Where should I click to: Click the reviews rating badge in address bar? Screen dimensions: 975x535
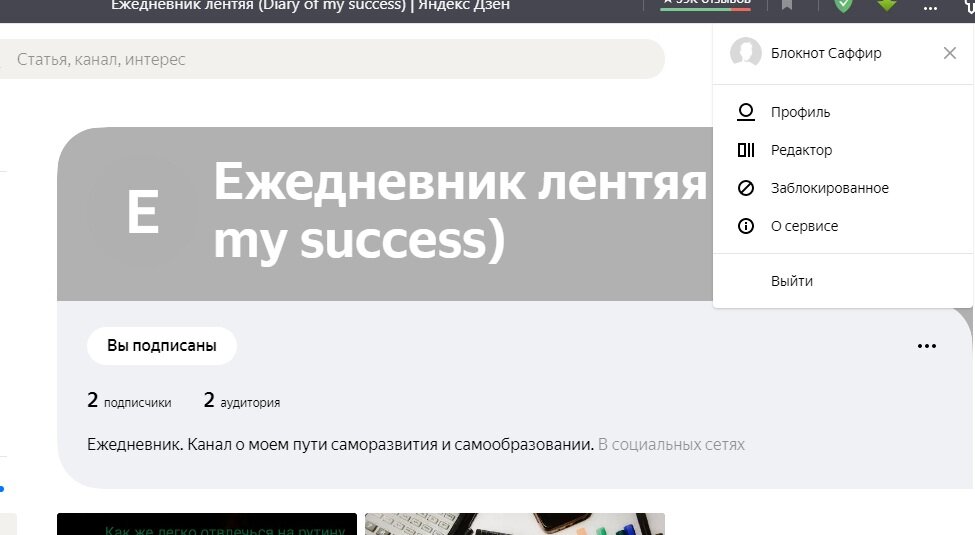(x=706, y=5)
